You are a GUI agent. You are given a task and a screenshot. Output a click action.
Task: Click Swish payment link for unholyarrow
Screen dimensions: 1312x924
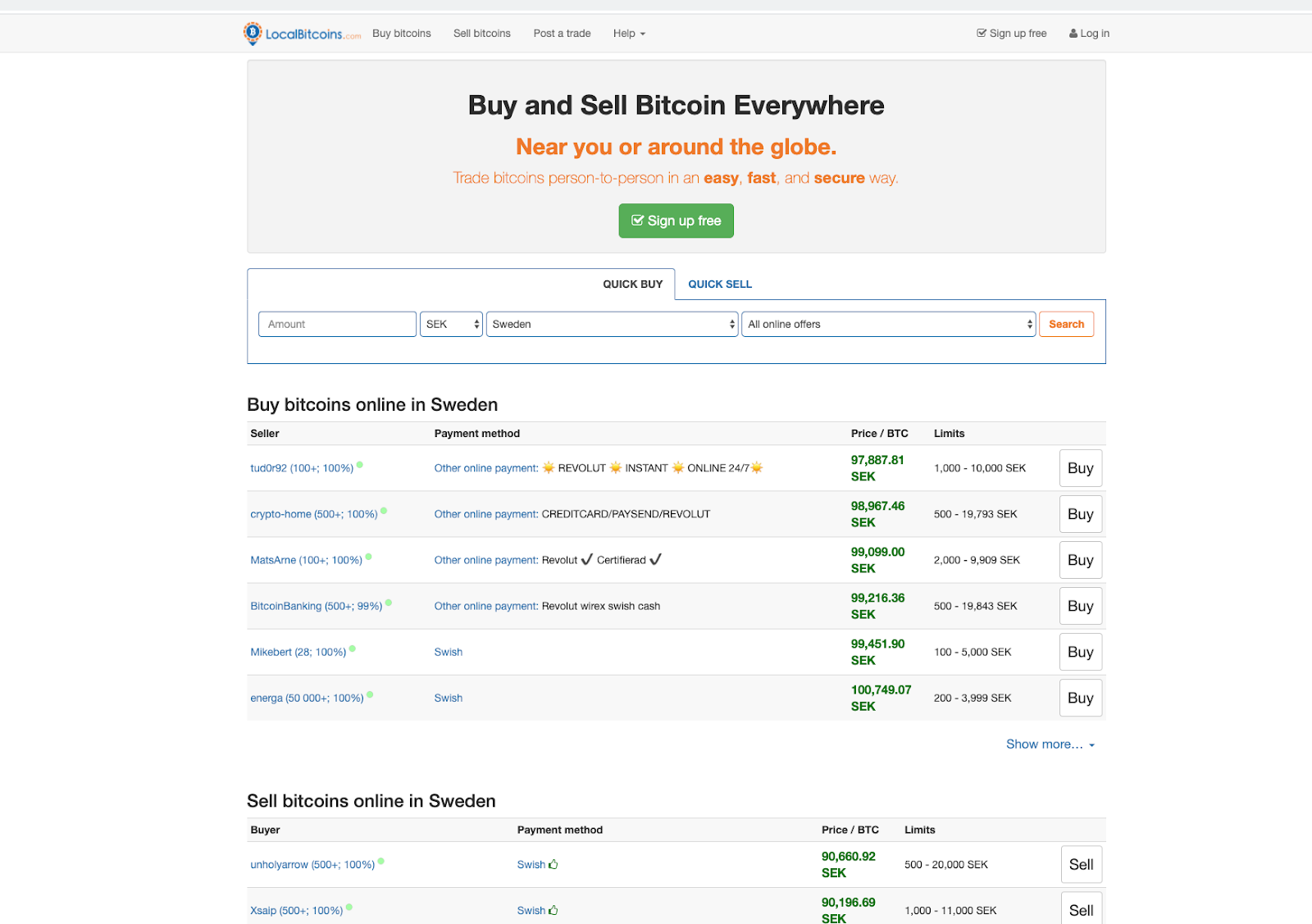(531, 864)
